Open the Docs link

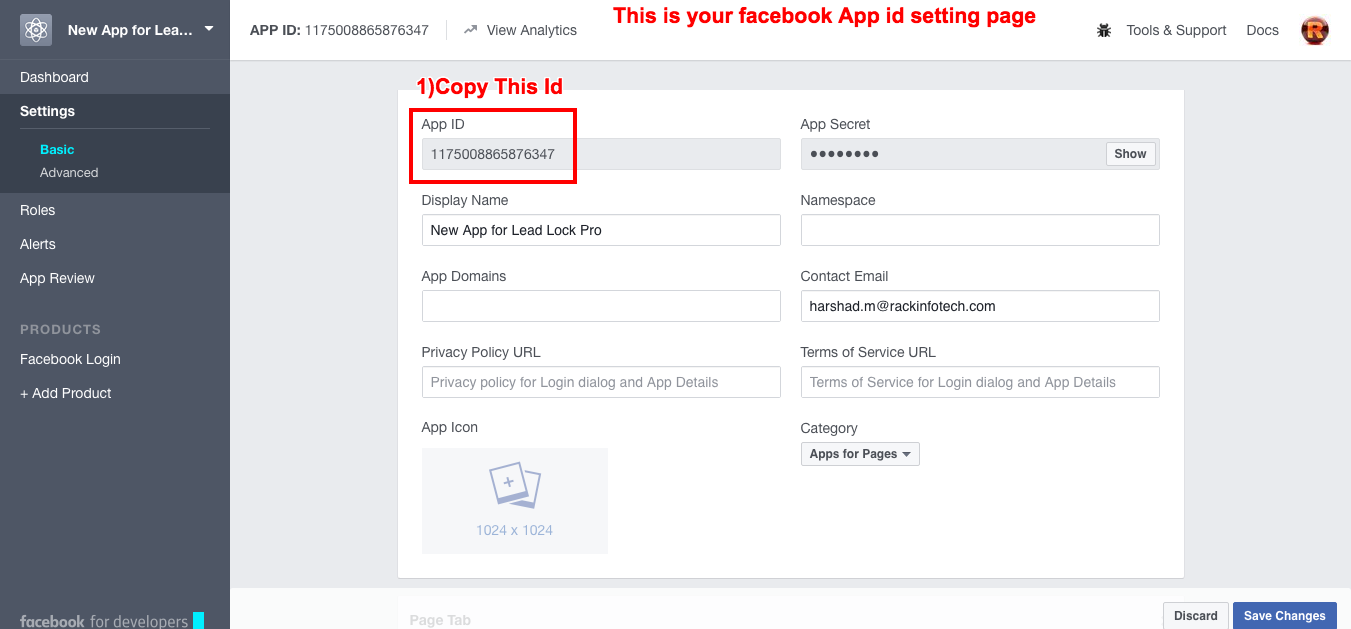(1262, 30)
